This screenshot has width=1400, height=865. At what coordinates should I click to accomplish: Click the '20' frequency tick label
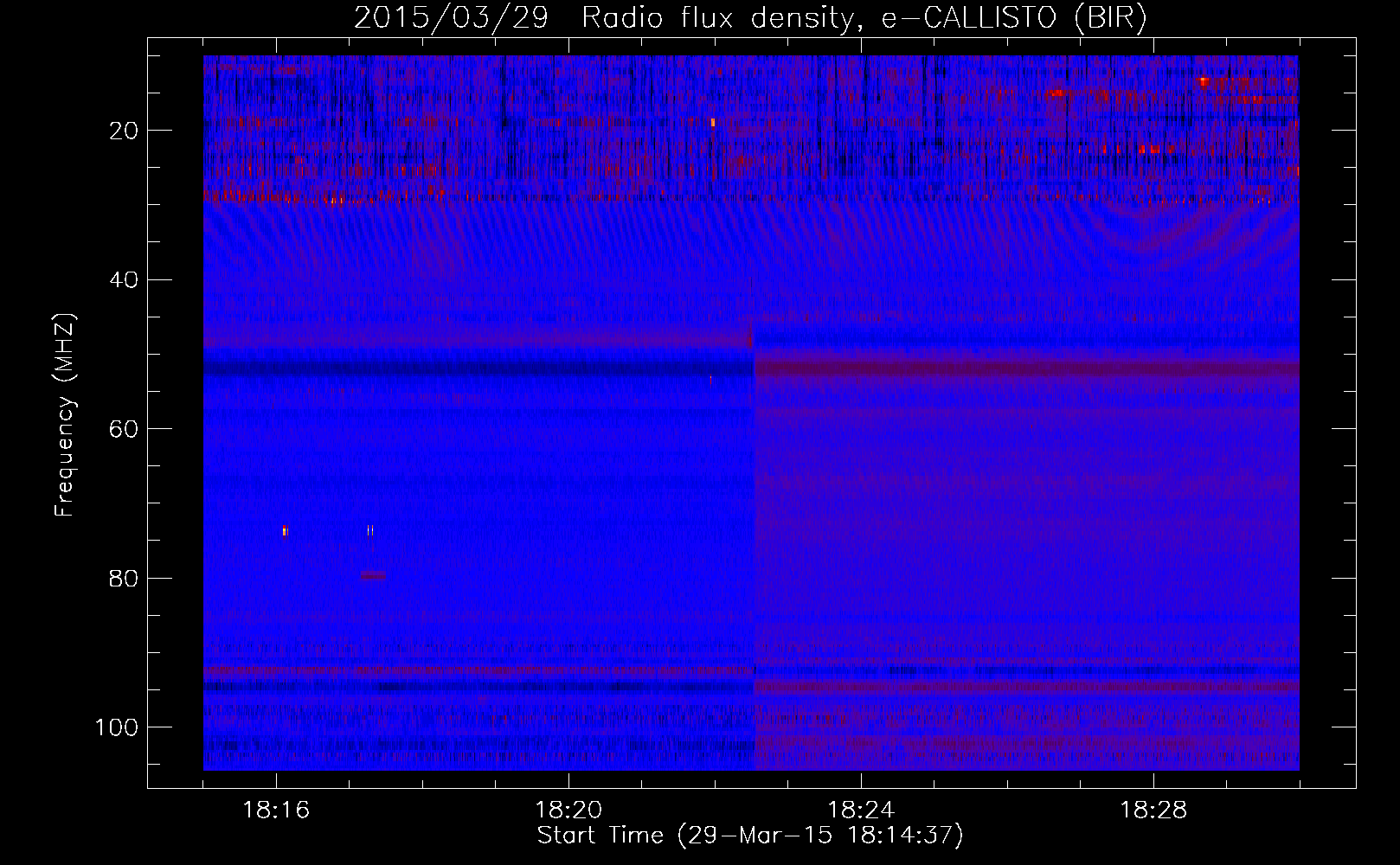125,131
